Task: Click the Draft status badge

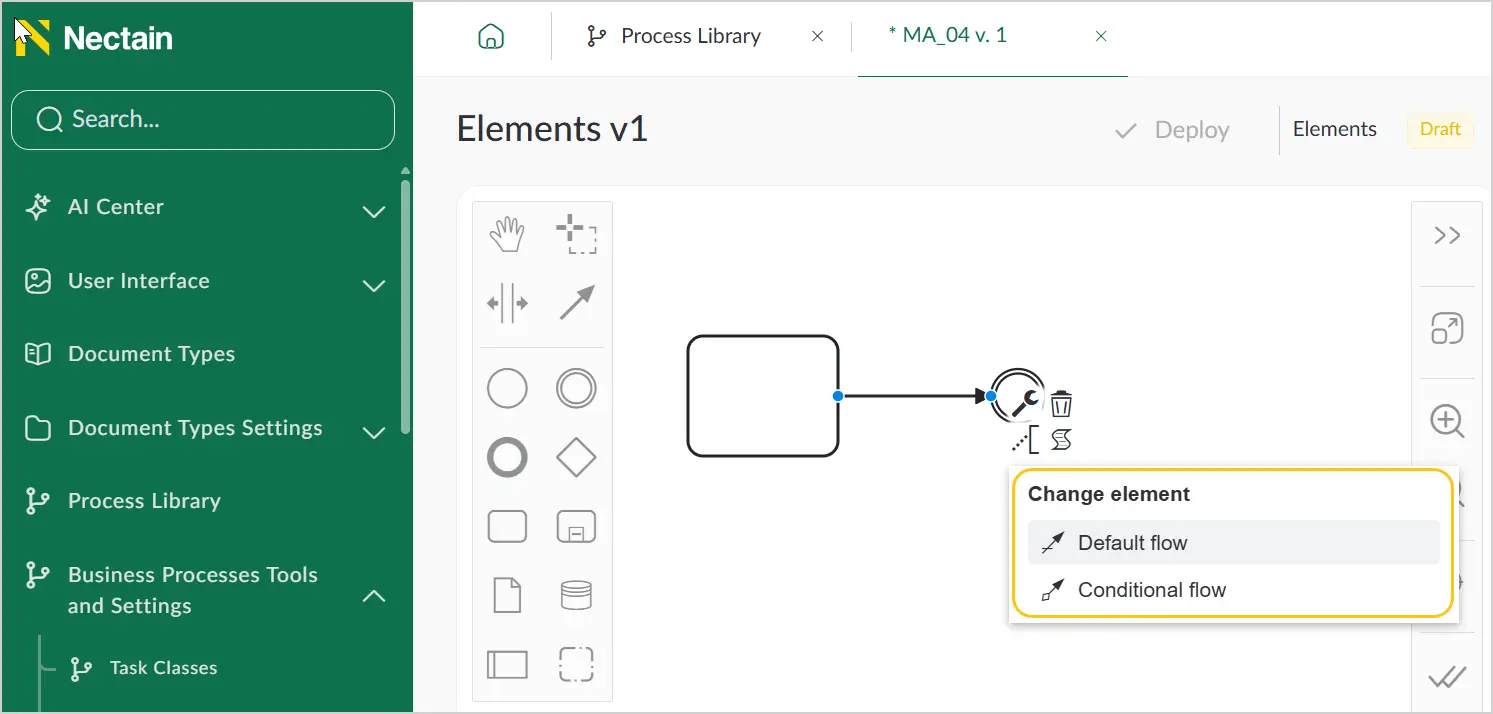Action: coord(1440,129)
